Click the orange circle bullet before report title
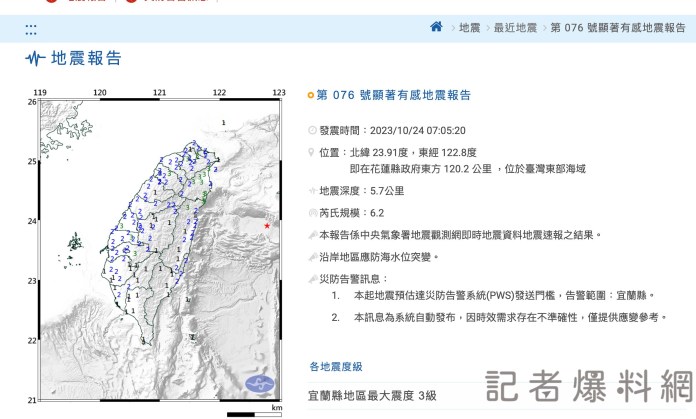This screenshot has width=696, height=419. pyautogui.click(x=311, y=95)
